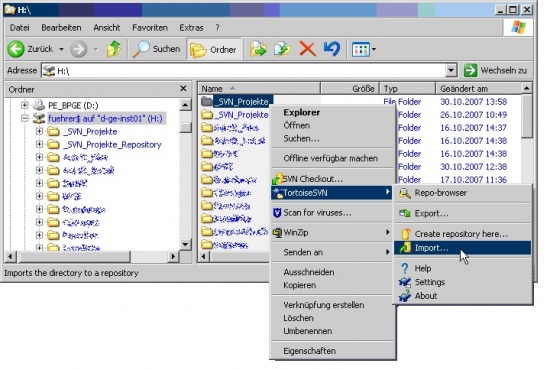Expand the PE_BPGE (D:) drive node
This screenshot has height=370, width=550.
pyautogui.click(x=24, y=105)
